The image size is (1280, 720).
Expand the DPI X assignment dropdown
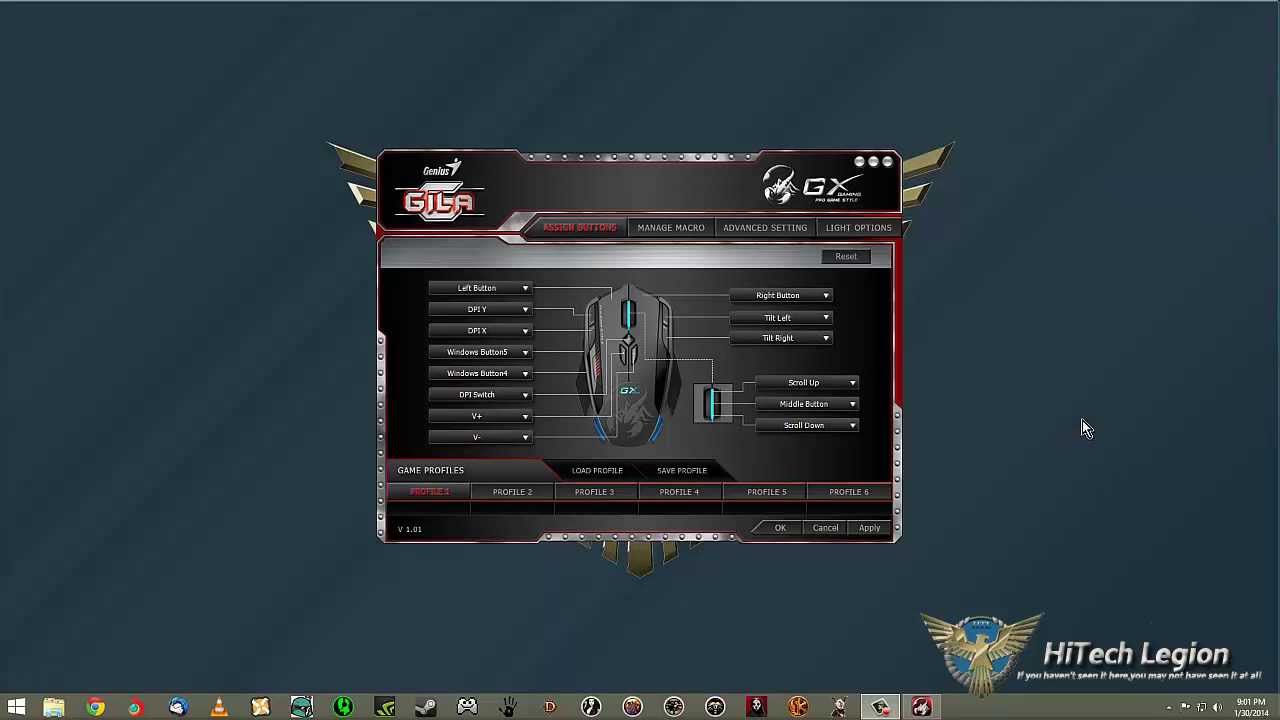[479, 331]
